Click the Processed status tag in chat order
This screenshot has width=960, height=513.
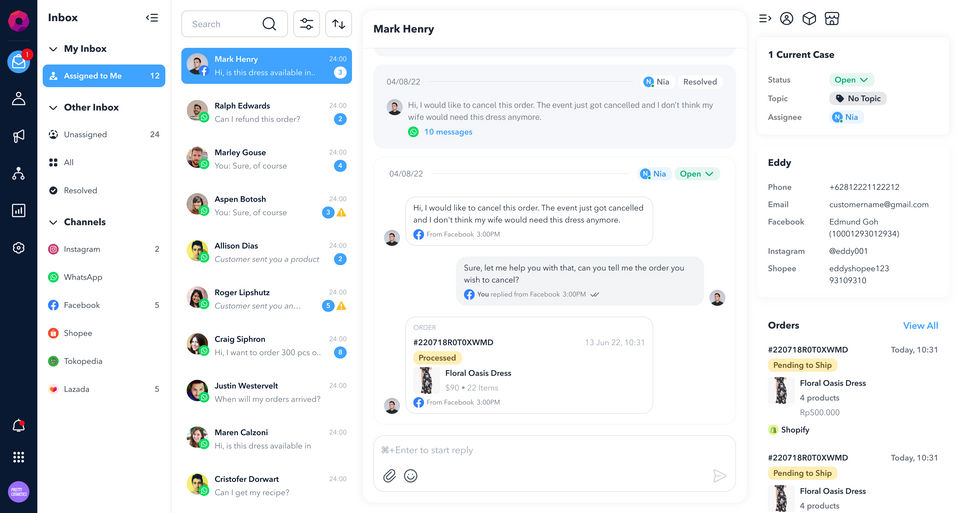point(437,358)
